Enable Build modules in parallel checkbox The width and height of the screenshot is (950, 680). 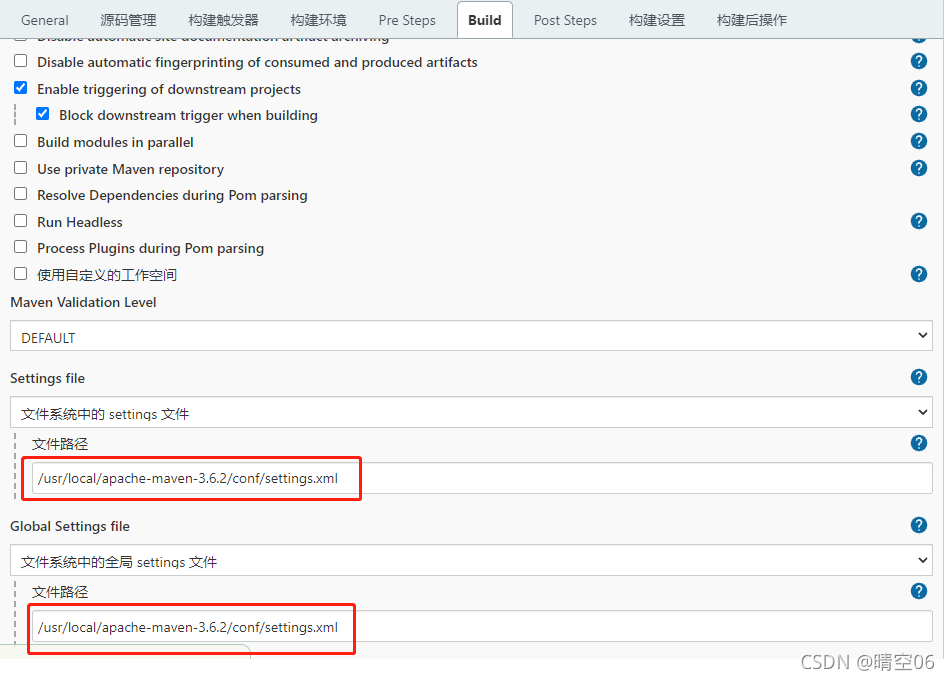21,141
